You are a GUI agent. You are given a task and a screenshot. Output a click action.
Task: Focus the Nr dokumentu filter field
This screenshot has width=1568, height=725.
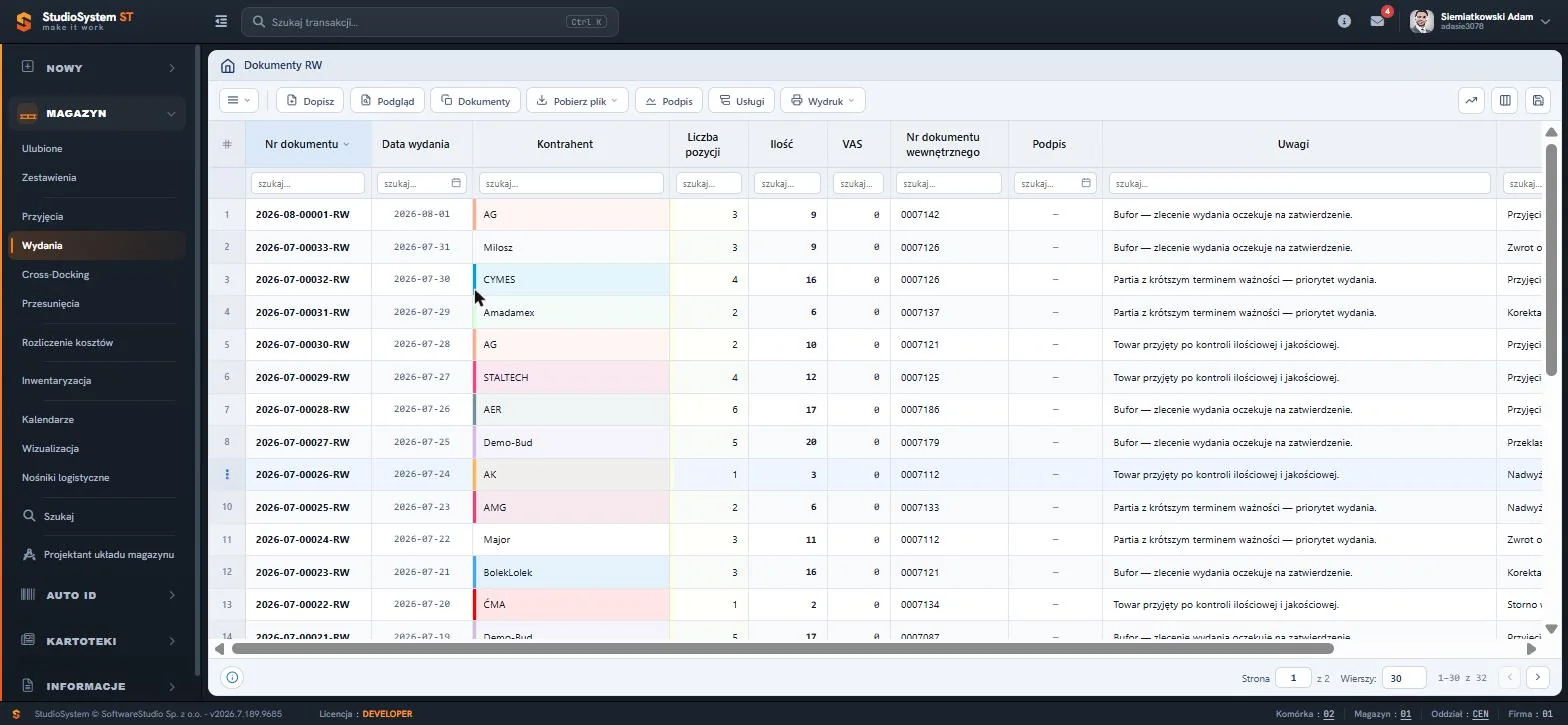pyautogui.click(x=307, y=183)
